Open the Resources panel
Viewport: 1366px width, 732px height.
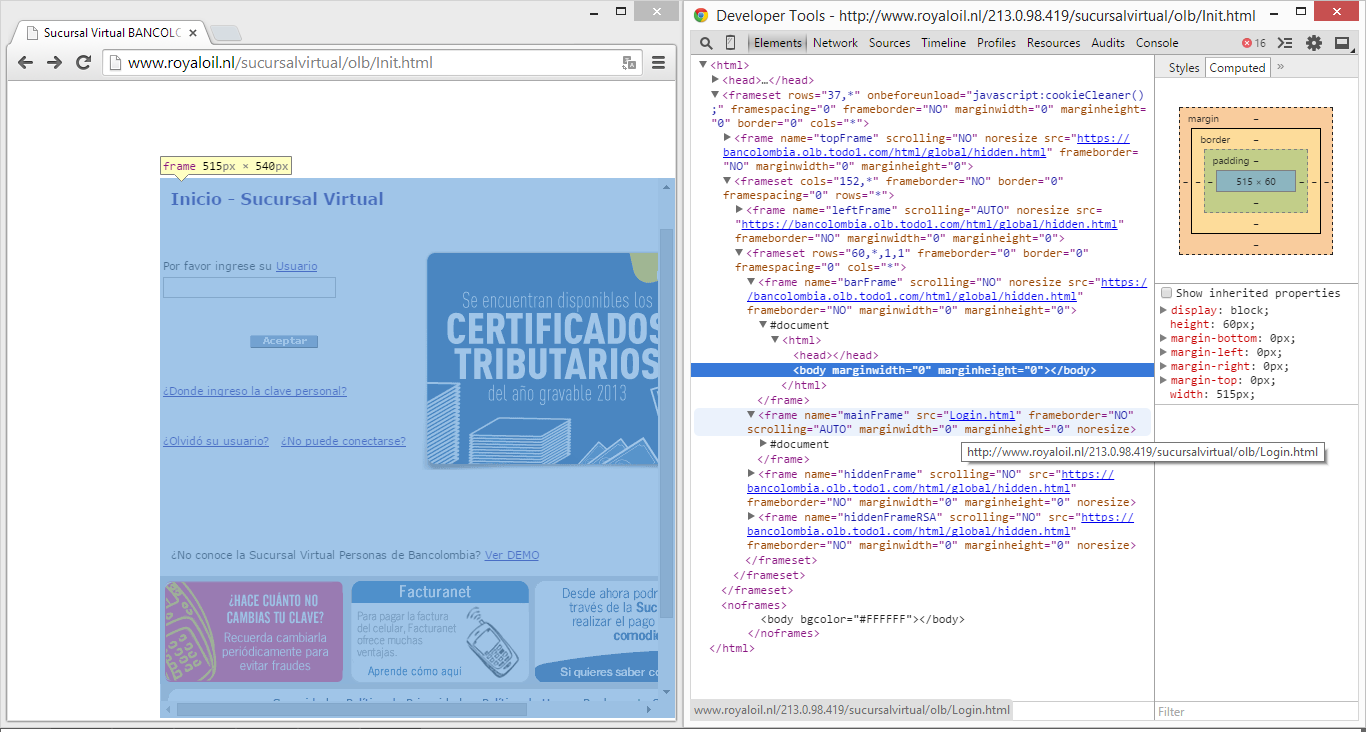tap(1053, 43)
